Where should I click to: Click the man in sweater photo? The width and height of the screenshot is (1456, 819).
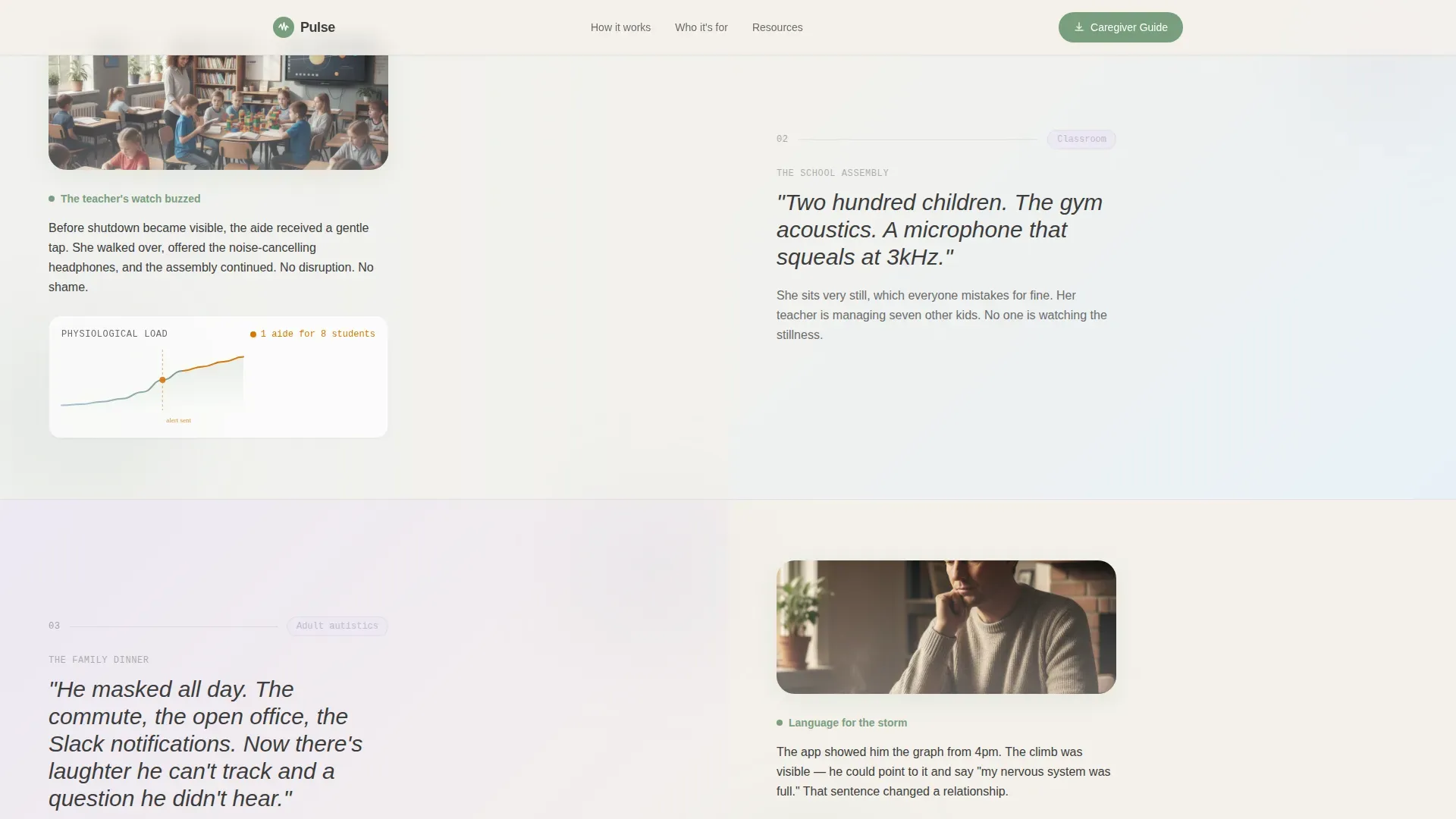[946, 627]
